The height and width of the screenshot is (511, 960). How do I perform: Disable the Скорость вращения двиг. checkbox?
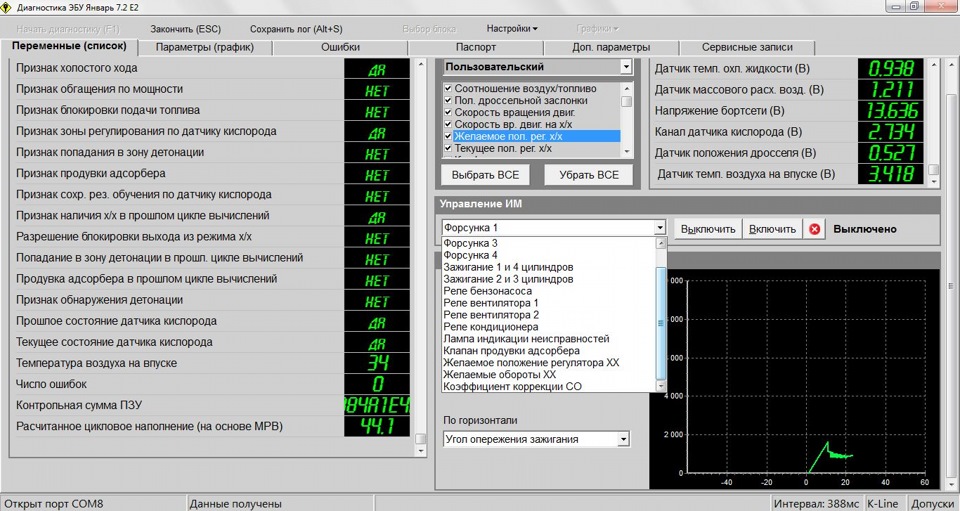coord(448,112)
